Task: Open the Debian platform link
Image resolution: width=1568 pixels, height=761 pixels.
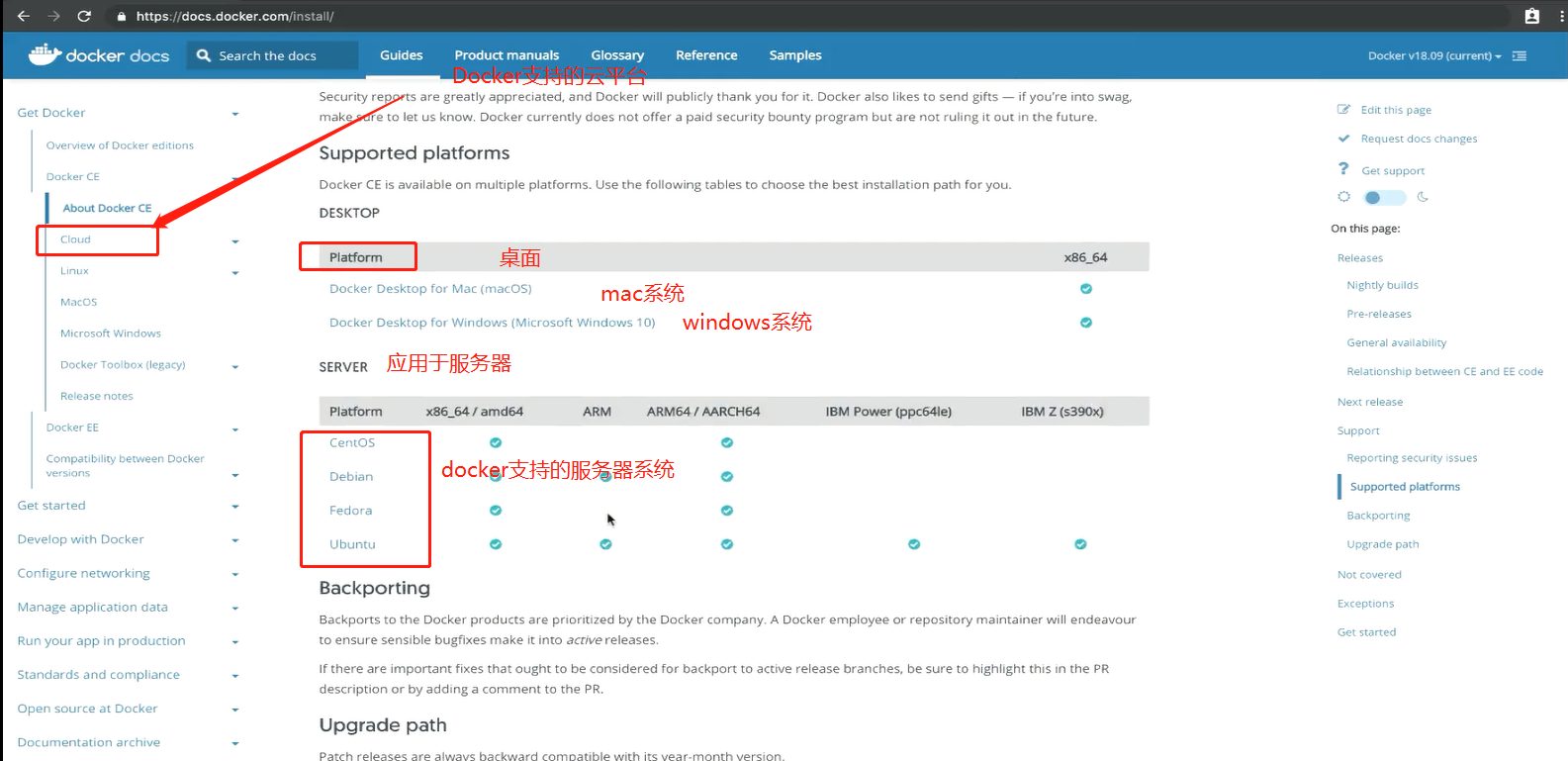Action: pos(351,477)
